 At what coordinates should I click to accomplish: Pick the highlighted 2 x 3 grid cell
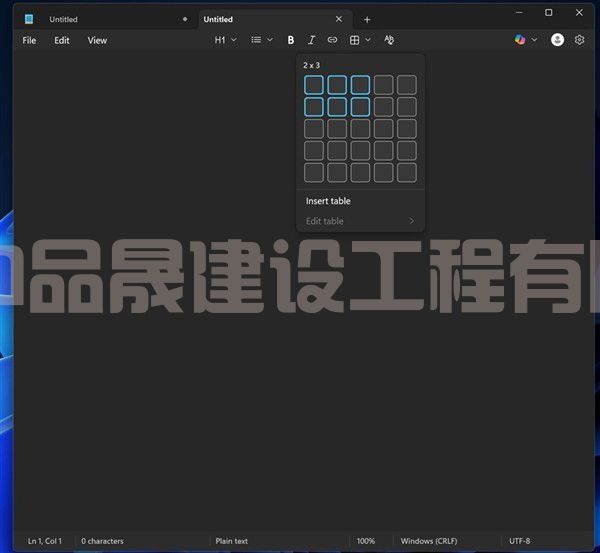(360, 106)
